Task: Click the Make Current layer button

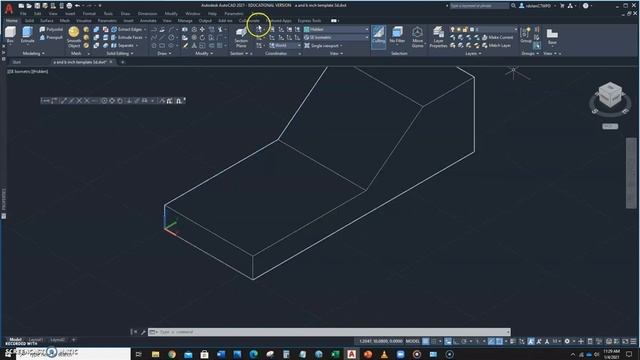Action: [x=498, y=37]
